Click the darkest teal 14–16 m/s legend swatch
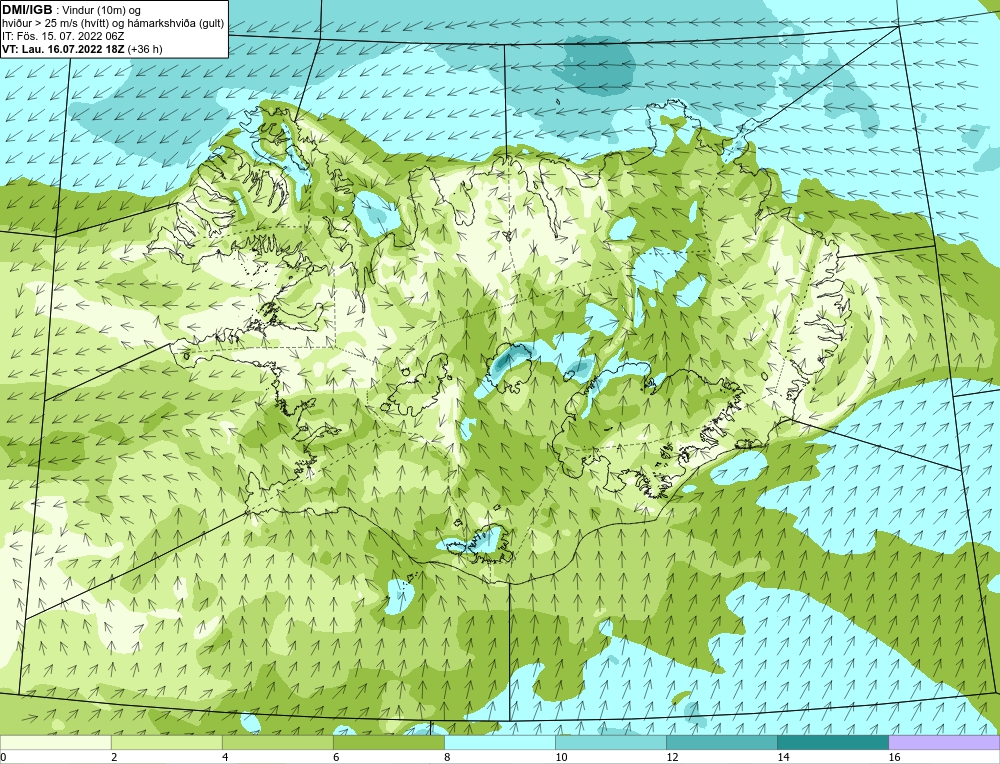Screen dimensions: 1000x764 [x=832, y=742]
